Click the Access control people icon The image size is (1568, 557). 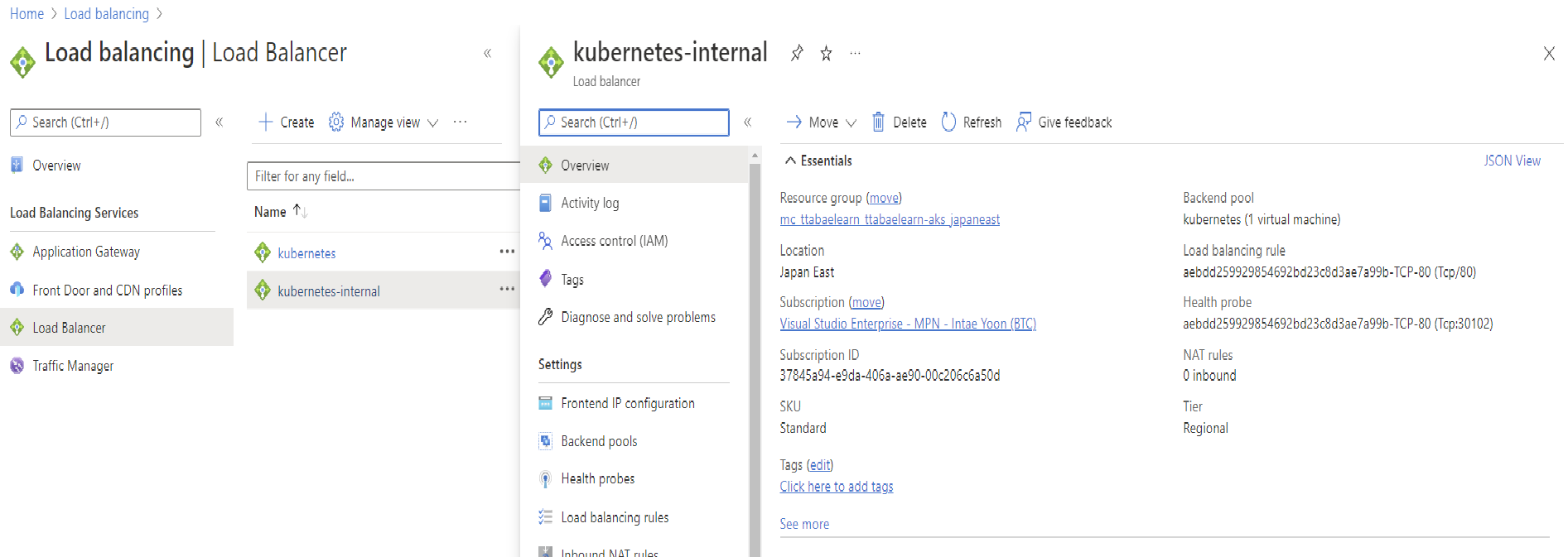[x=545, y=241]
